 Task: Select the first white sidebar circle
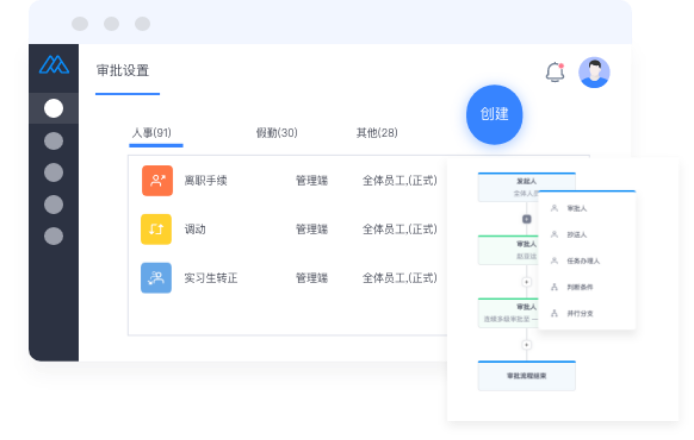pos(54,108)
